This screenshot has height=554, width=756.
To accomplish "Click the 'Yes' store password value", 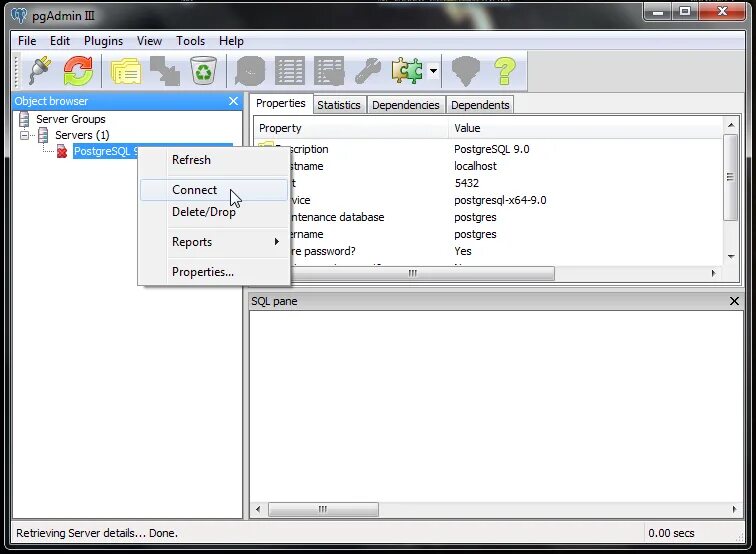I will (463, 251).
